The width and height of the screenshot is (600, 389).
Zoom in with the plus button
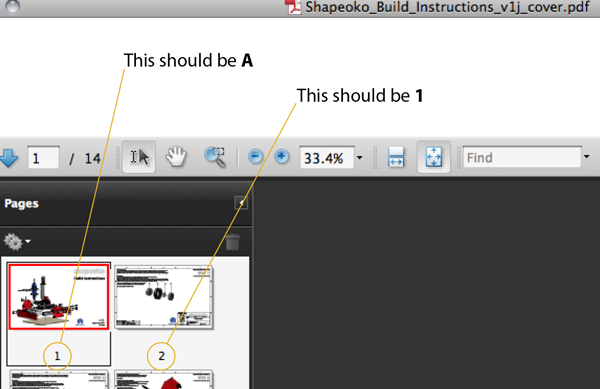282,156
